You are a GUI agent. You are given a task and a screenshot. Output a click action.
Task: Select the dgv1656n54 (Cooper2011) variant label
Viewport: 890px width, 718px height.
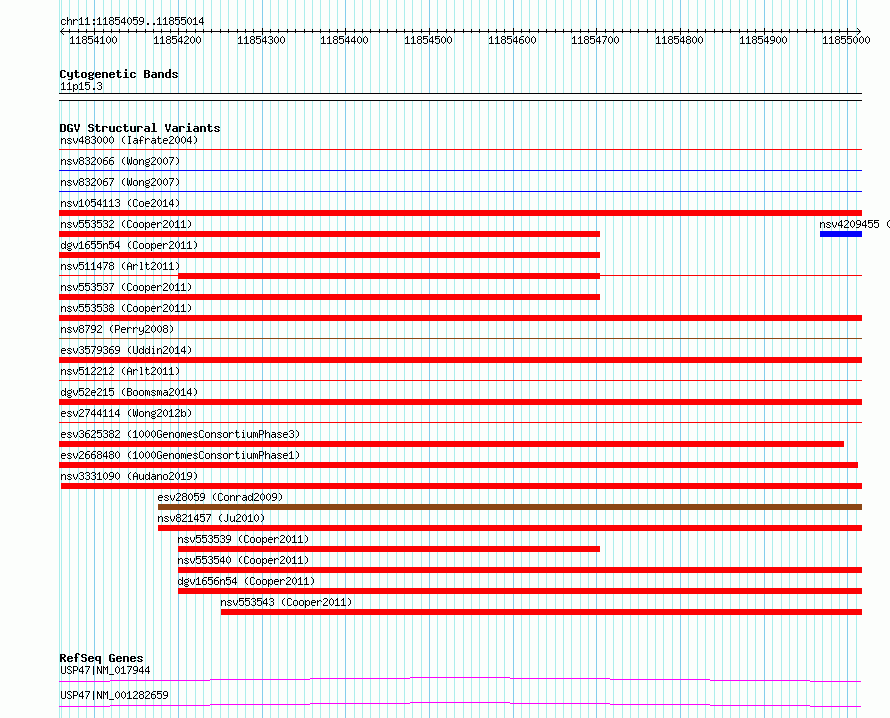click(246, 581)
